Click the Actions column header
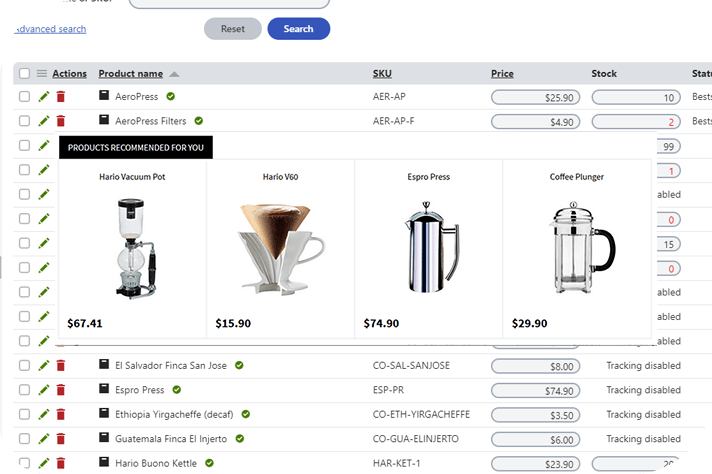 (69, 74)
